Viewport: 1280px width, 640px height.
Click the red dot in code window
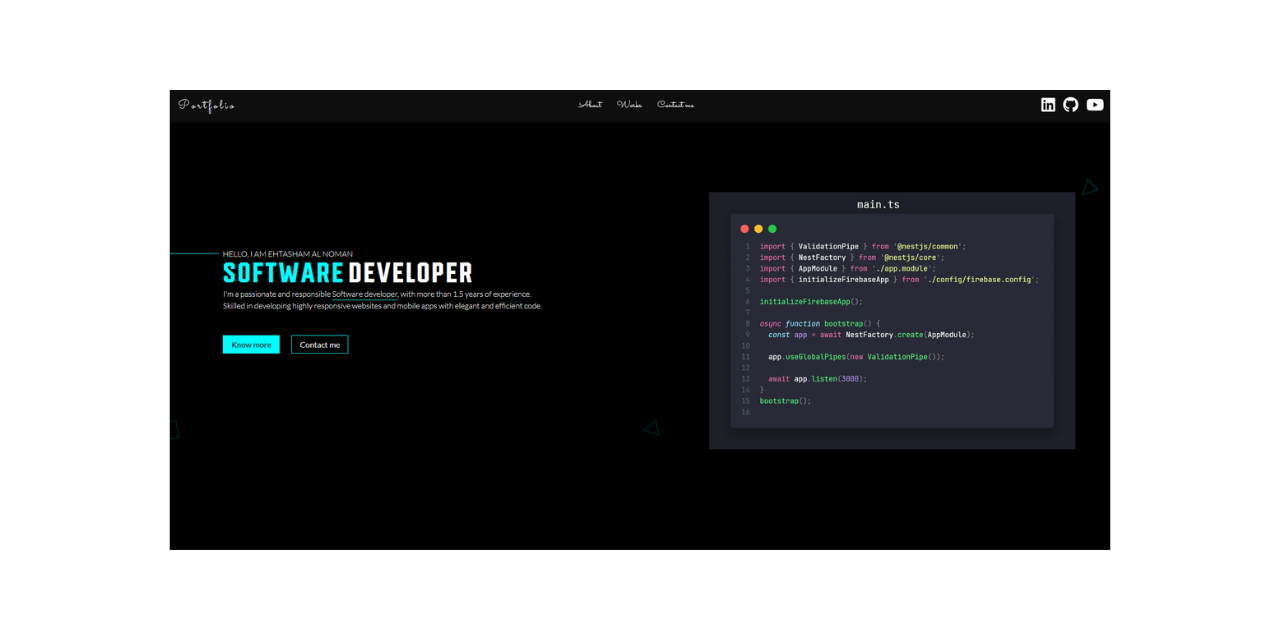744,229
